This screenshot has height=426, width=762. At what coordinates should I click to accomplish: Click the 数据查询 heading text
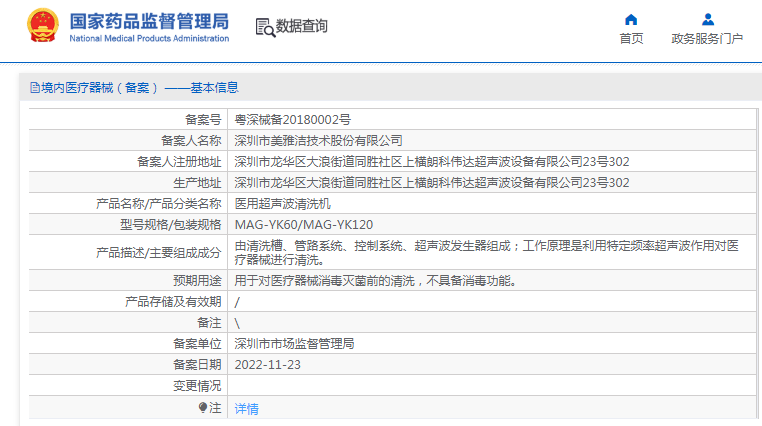[x=301, y=26]
